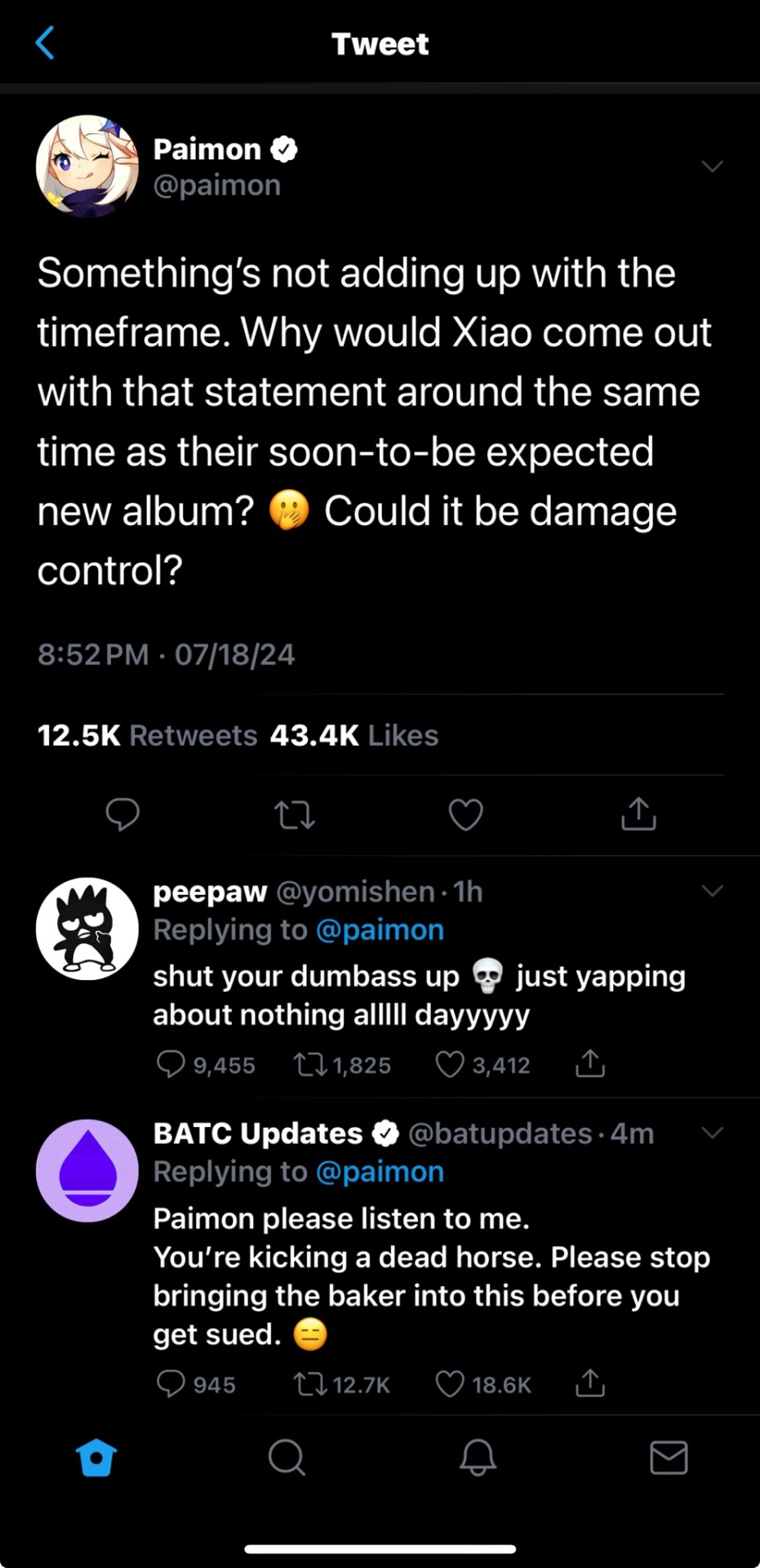View the 43.4K Likes list
Viewport: 760px width, 1568px height.
point(354,735)
